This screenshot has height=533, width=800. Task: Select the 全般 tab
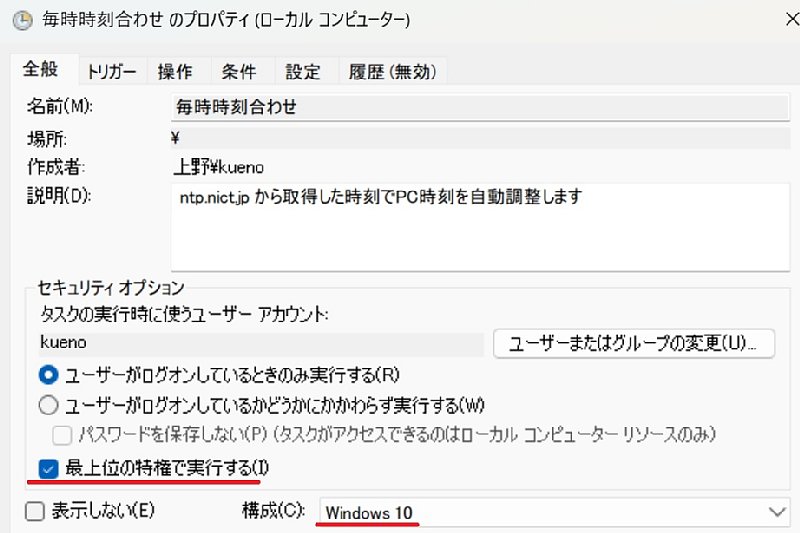(x=41, y=69)
